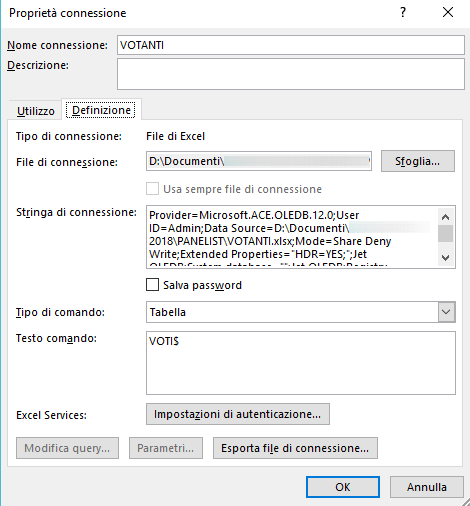Viewport: 470px width, 506px height.
Task: Open the Tipo di comando dropdown arrow
Action: tap(446, 312)
